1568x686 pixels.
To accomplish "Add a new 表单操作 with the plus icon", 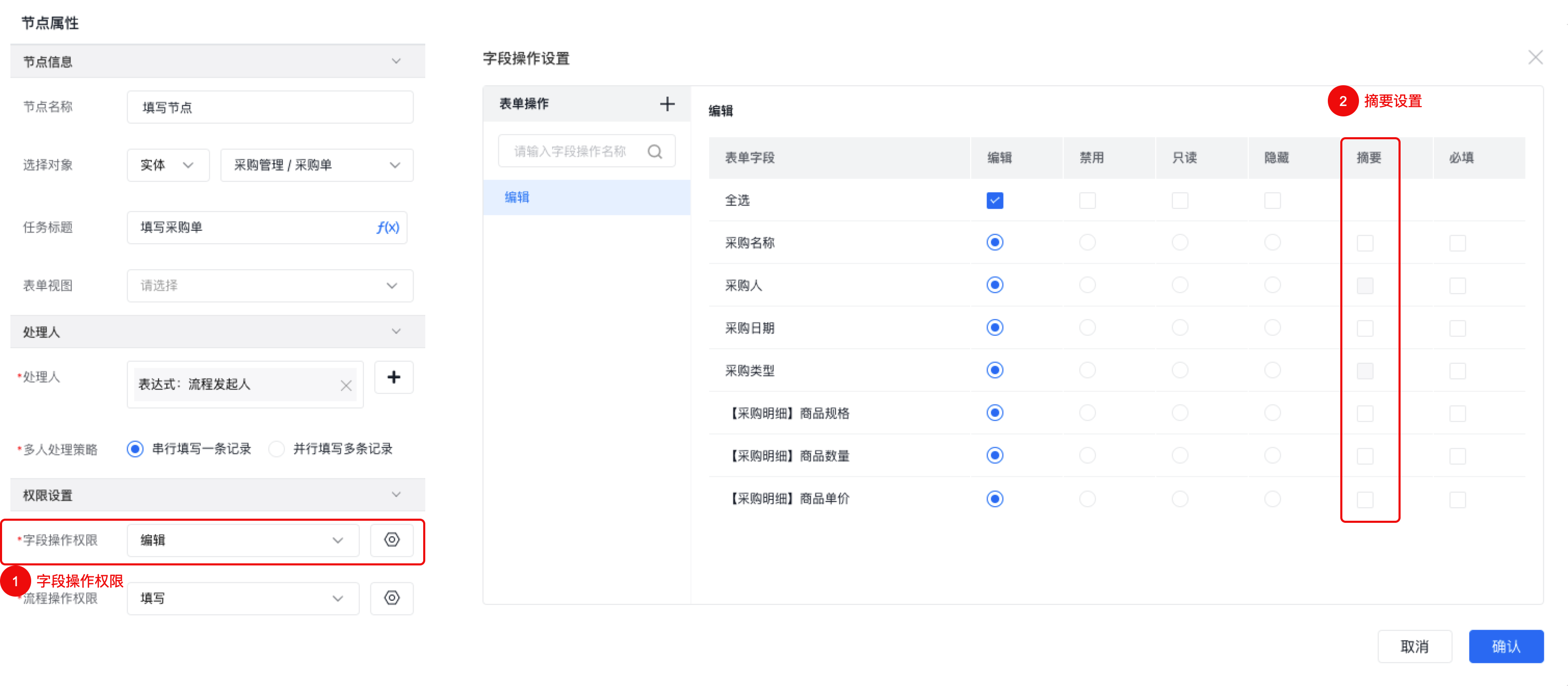I will tap(667, 104).
